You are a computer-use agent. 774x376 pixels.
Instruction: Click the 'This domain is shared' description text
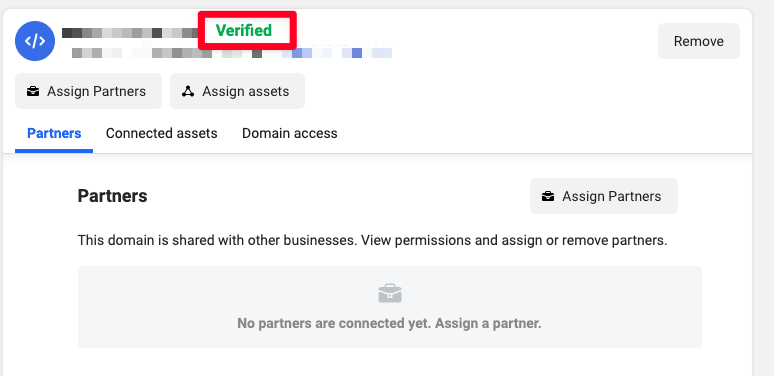372,241
